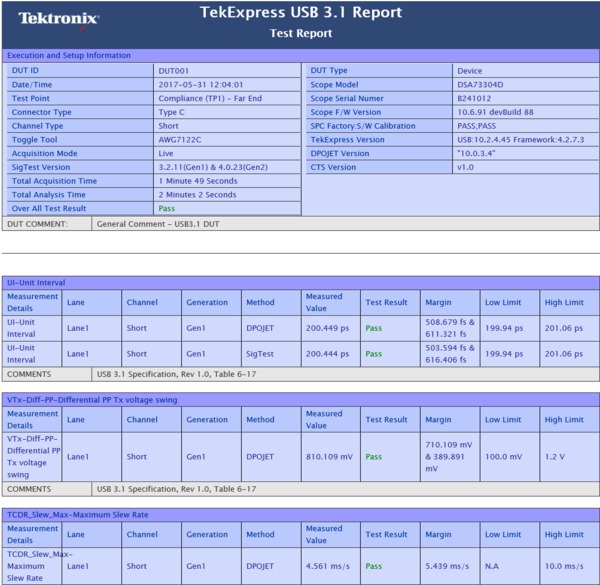Click 'Method' header in TCDR_Slew_Max table
The width and height of the screenshot is (600, 585).
[x=260, y=534]
